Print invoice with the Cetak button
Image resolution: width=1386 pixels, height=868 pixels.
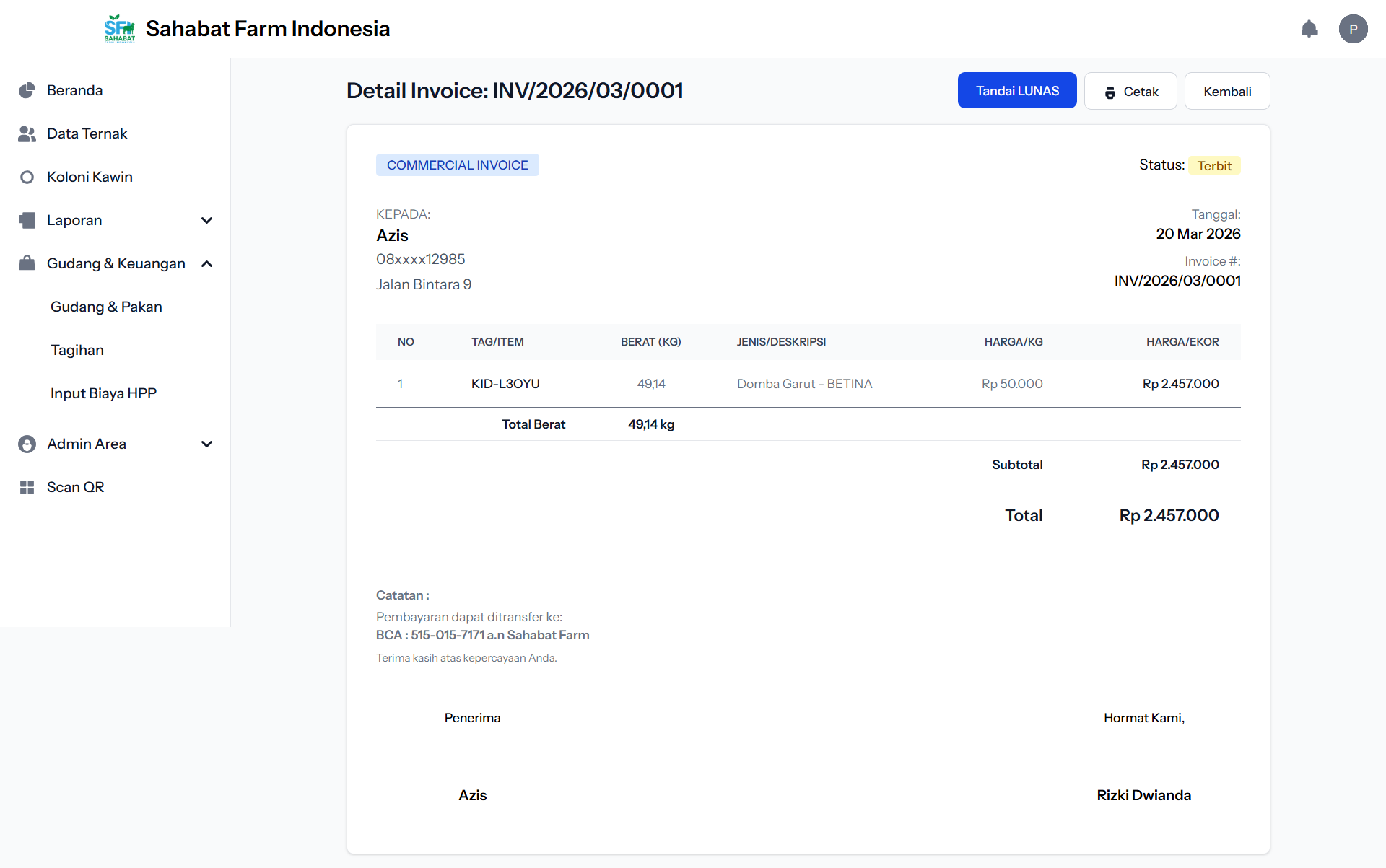pyautogui.click(x=1130, y=92)
